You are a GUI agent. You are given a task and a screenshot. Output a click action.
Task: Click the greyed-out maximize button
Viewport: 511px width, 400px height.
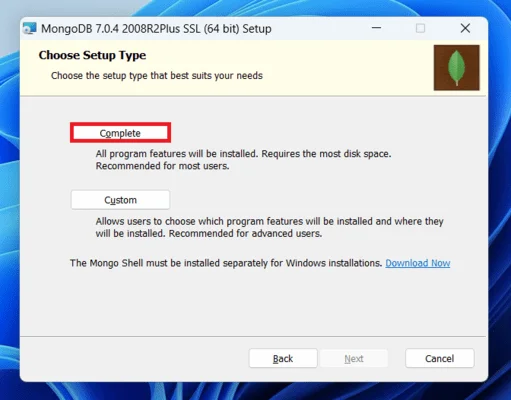(x=420, y=28)
